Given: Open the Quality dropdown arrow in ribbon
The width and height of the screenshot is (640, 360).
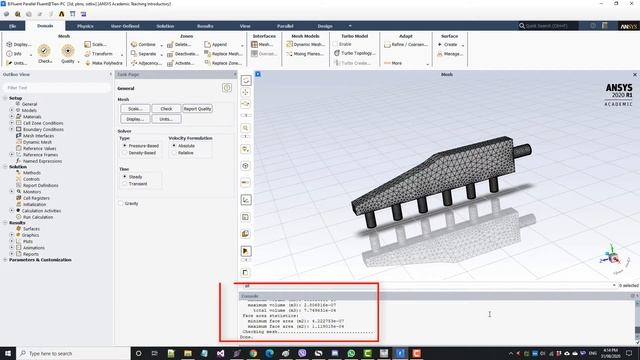Looking at the screenshot, I should click(x=78, y=62).
